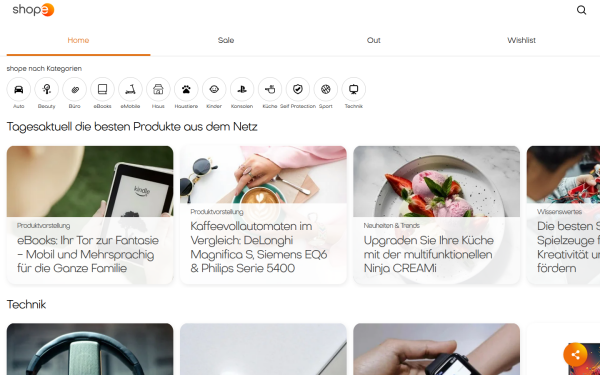This screenshot has width=600, height=375.
Task: Open the search magnifier icon
Action: pos(581,10)
